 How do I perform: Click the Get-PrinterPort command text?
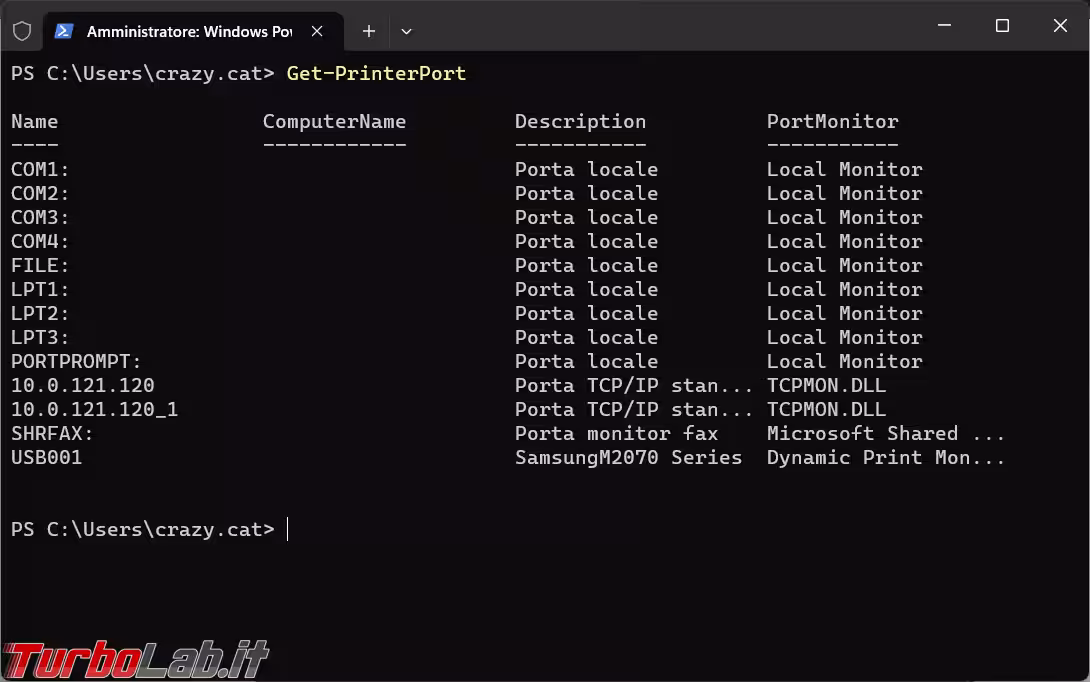click(376, 73)
